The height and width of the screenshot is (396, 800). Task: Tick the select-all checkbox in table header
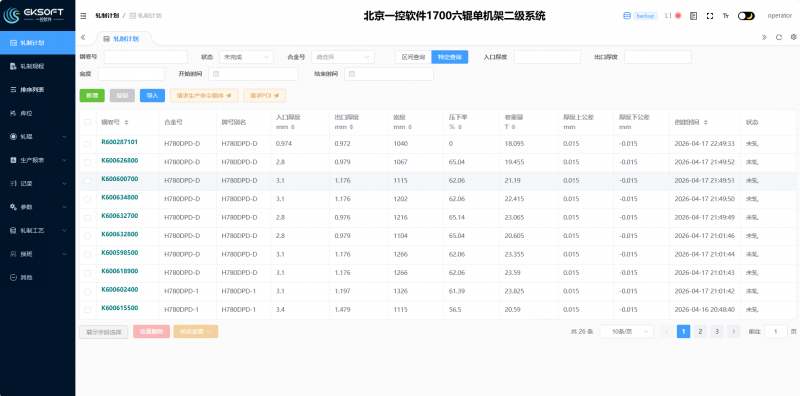tap(87, 122)
